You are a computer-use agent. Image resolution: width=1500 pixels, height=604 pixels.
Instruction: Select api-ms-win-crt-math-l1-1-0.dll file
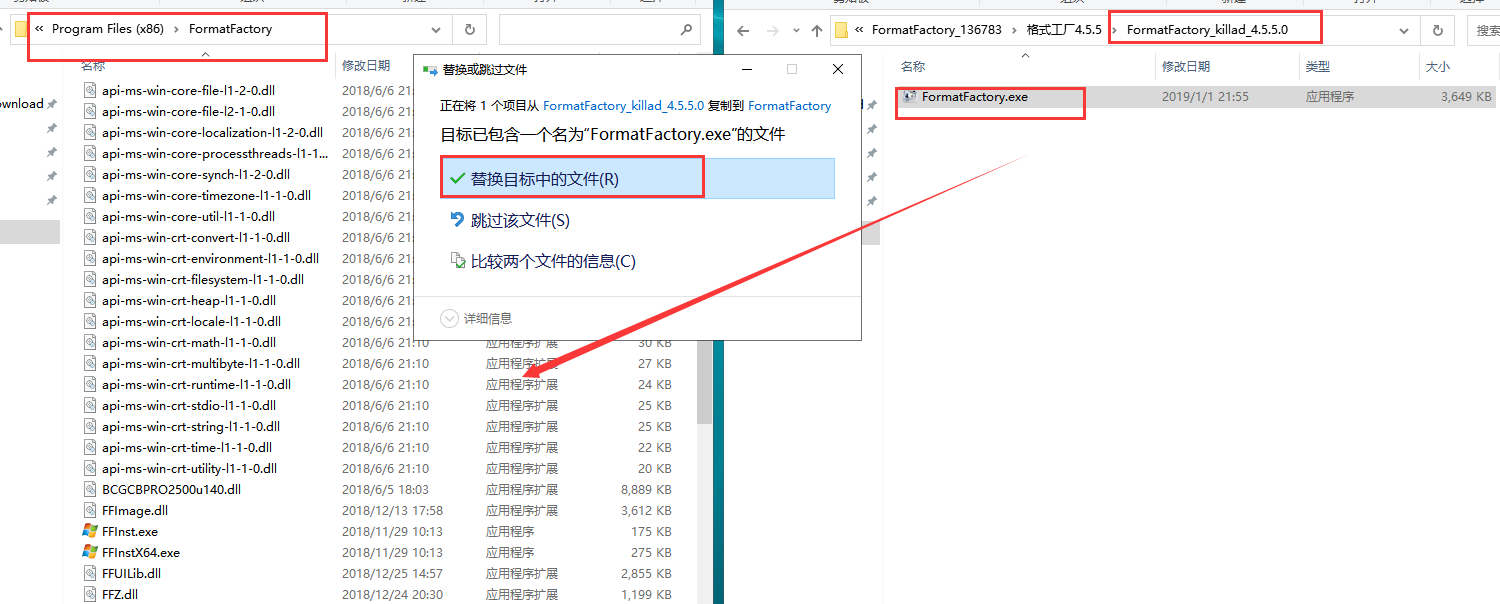[189, 342]
